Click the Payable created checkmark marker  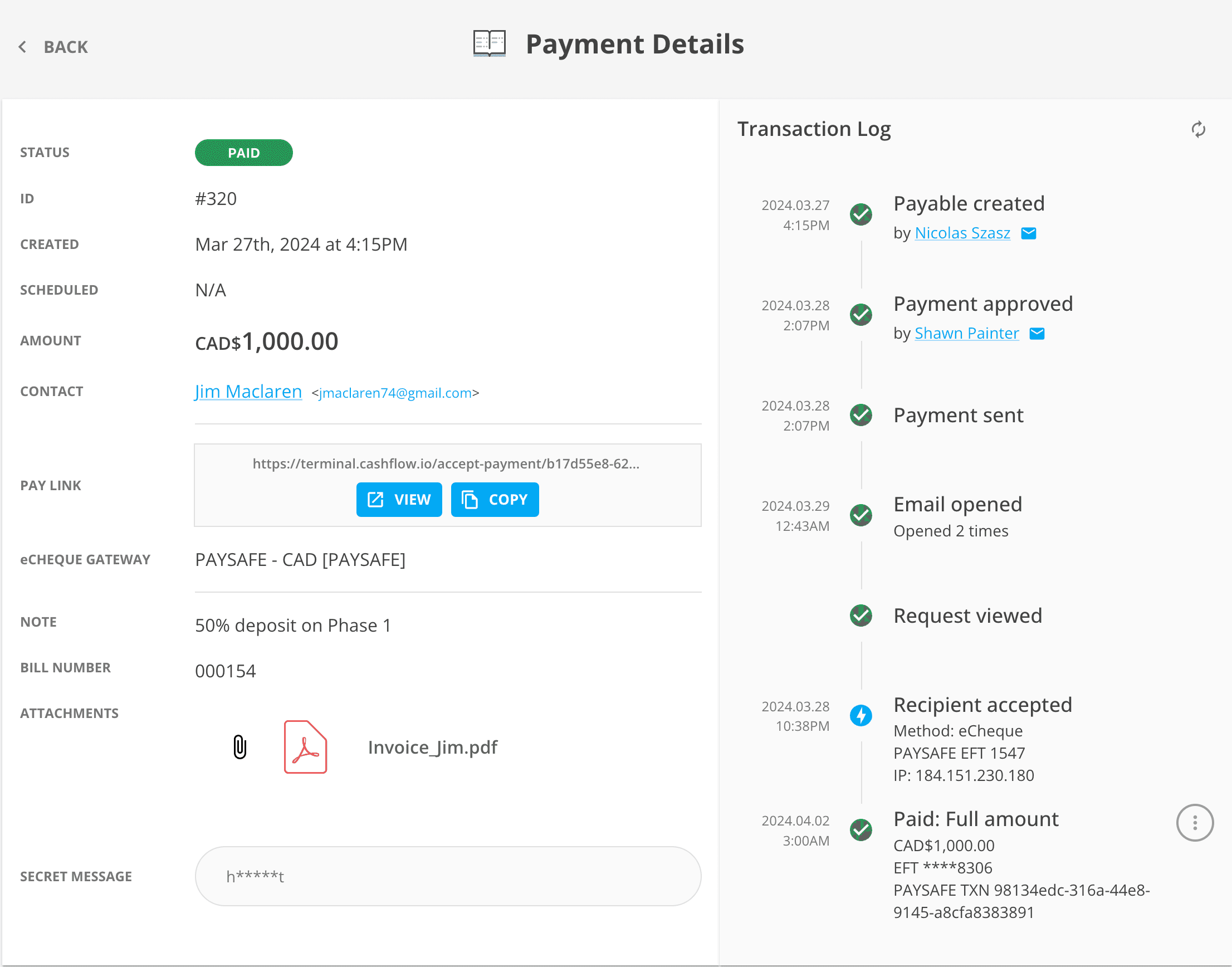(861, 214)
